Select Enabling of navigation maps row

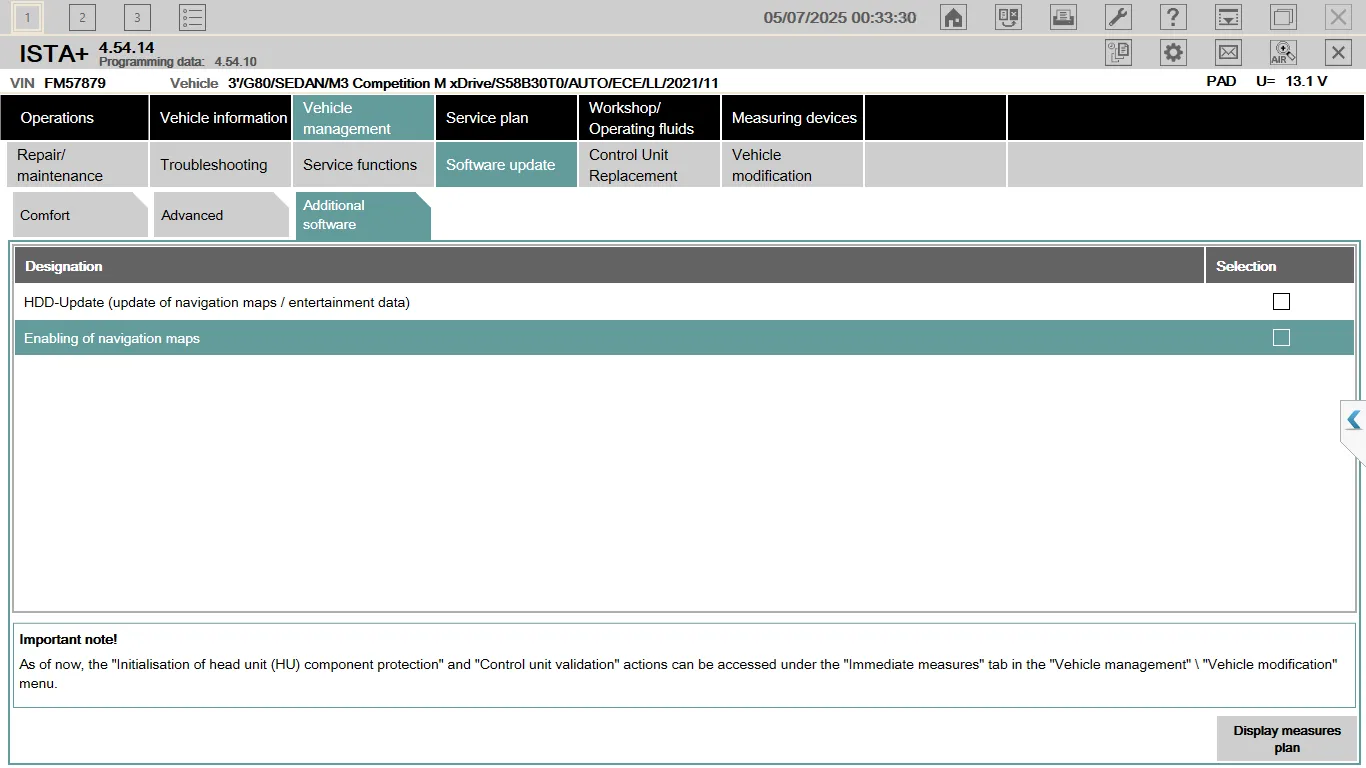(x=684, y=338)
